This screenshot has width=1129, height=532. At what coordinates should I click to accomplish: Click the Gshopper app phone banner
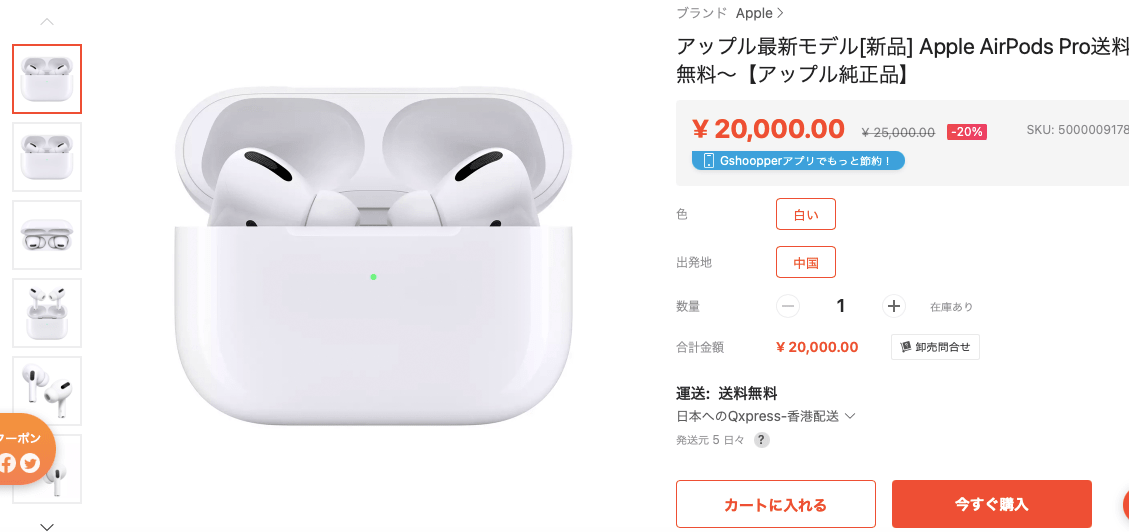(798, 161)
